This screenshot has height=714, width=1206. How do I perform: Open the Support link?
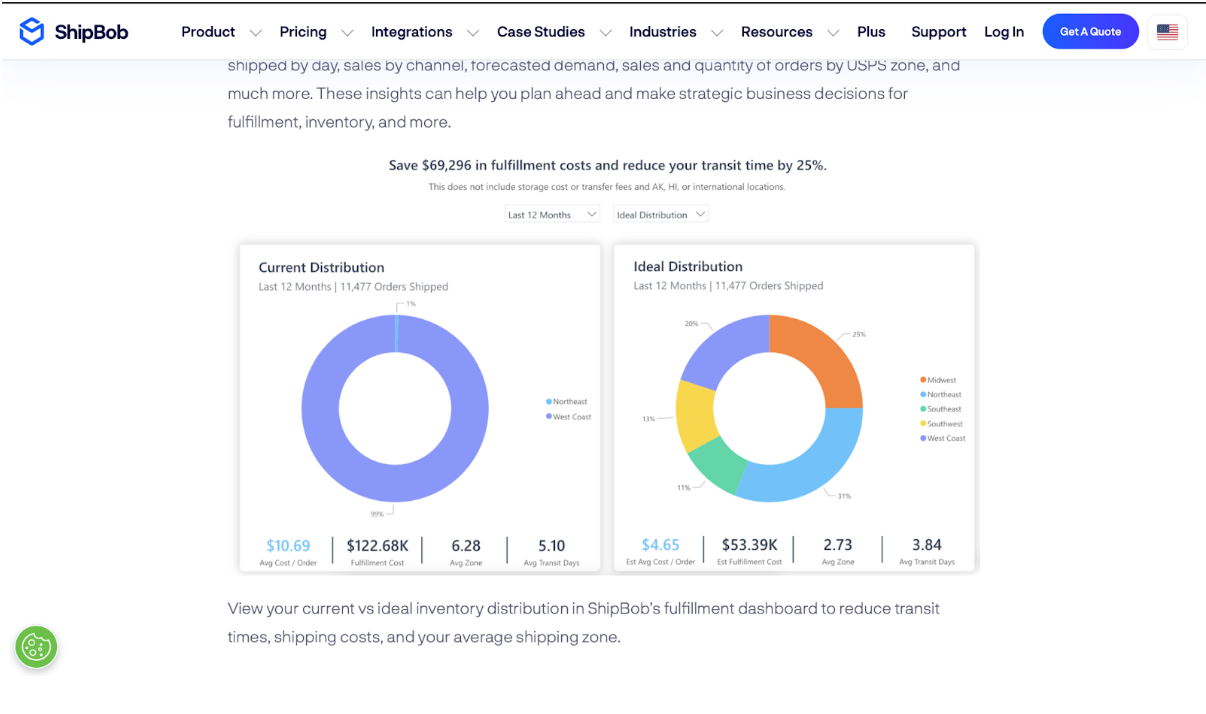(938, 32)
